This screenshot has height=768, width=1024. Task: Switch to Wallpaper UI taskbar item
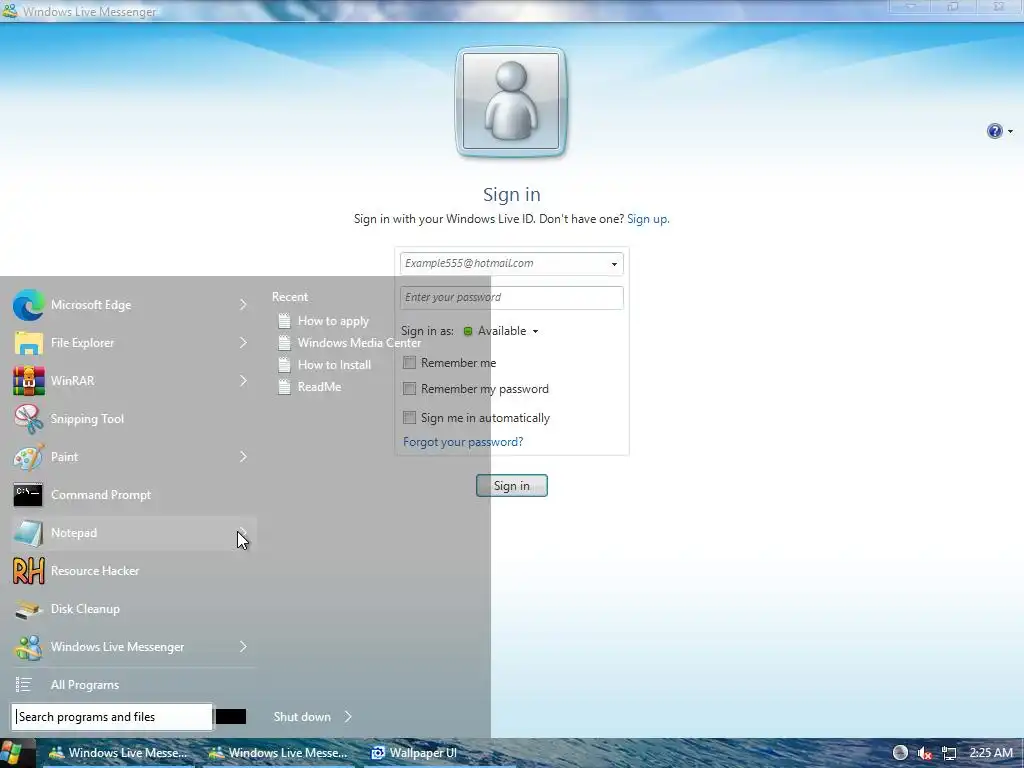point(414,753)
